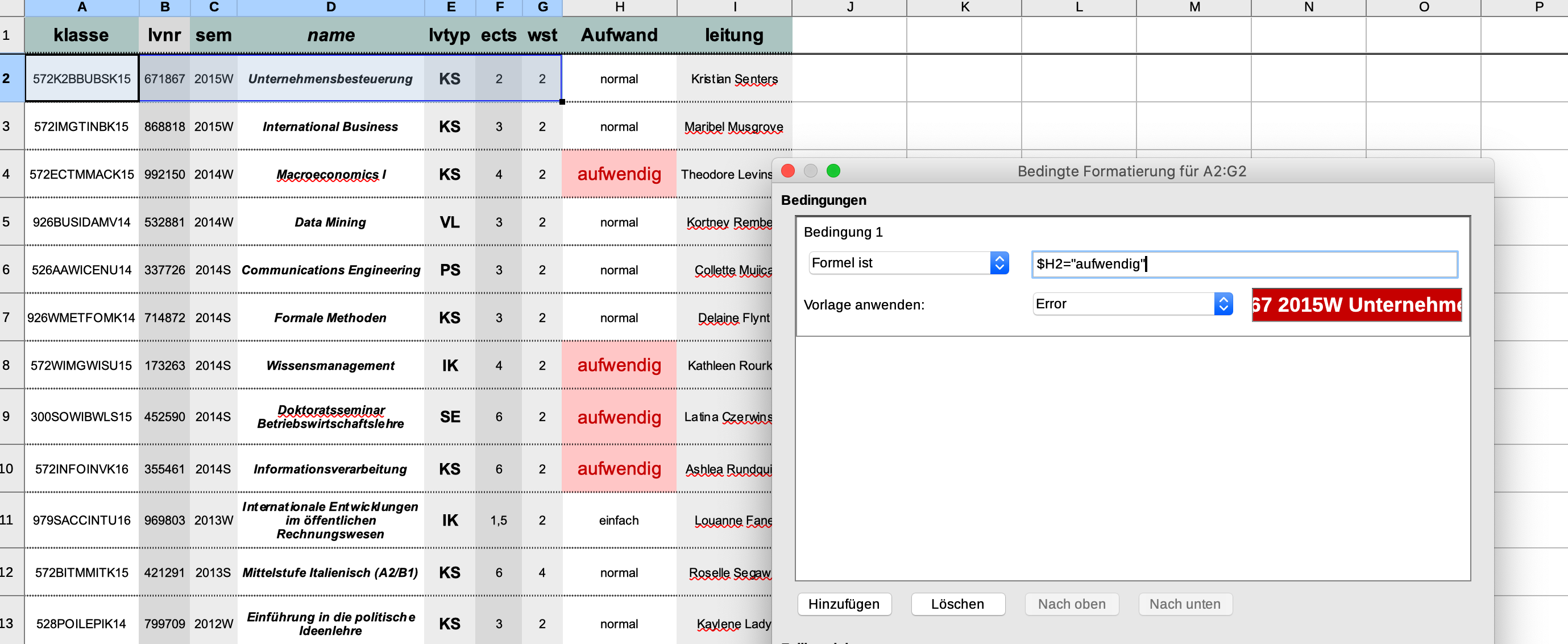Click wst cell '4' in the Mittelstufe Italienisch row
Viewport: 1568px width, 644px height.
(542, 572)
